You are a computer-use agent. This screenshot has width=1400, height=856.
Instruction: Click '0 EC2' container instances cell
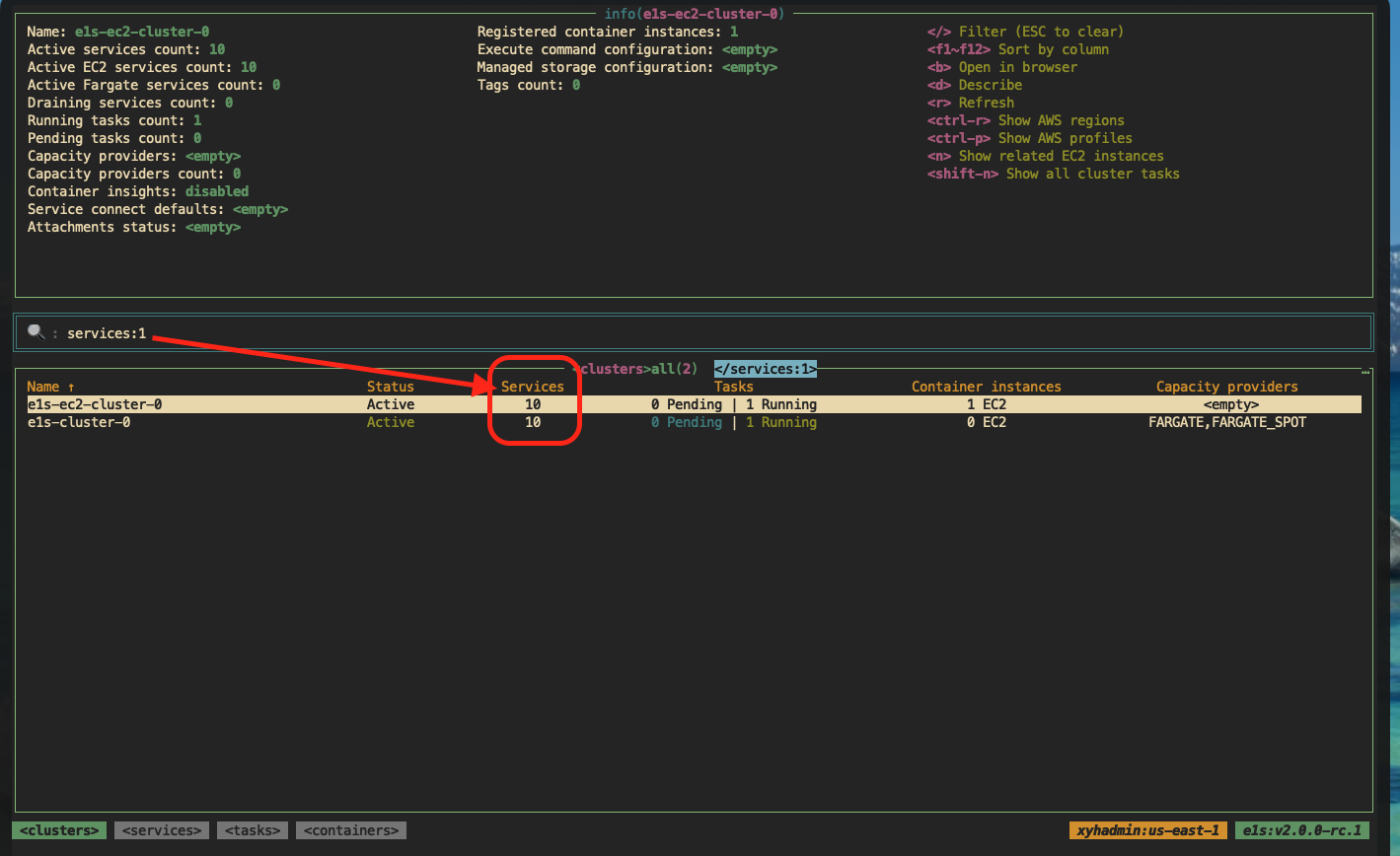coord(987,422)
